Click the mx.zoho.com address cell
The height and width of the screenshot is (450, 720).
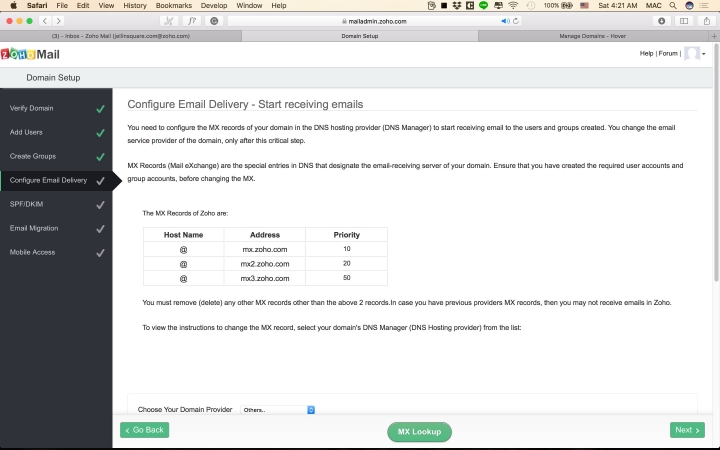(264, 249)
